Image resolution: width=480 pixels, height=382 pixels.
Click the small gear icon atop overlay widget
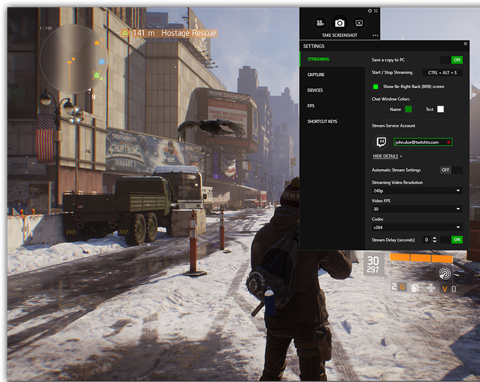370,11
